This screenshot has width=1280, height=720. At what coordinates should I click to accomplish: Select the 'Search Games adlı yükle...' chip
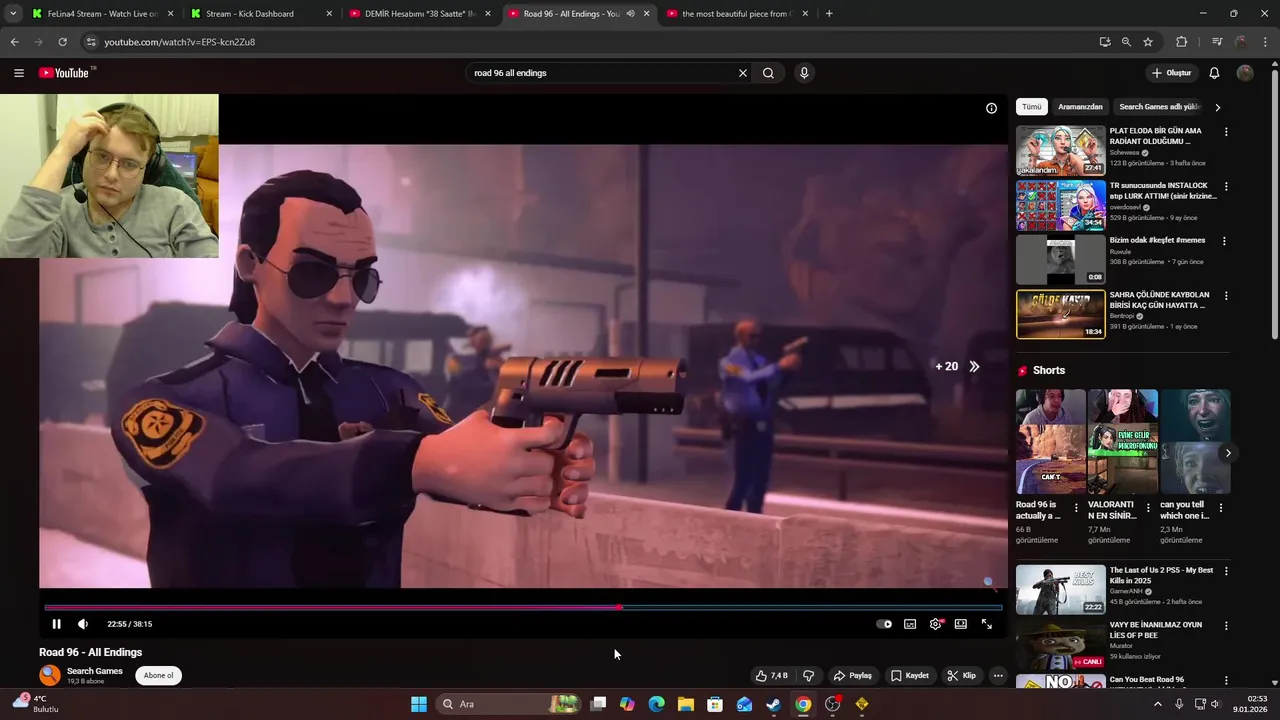click(1159, 107)
